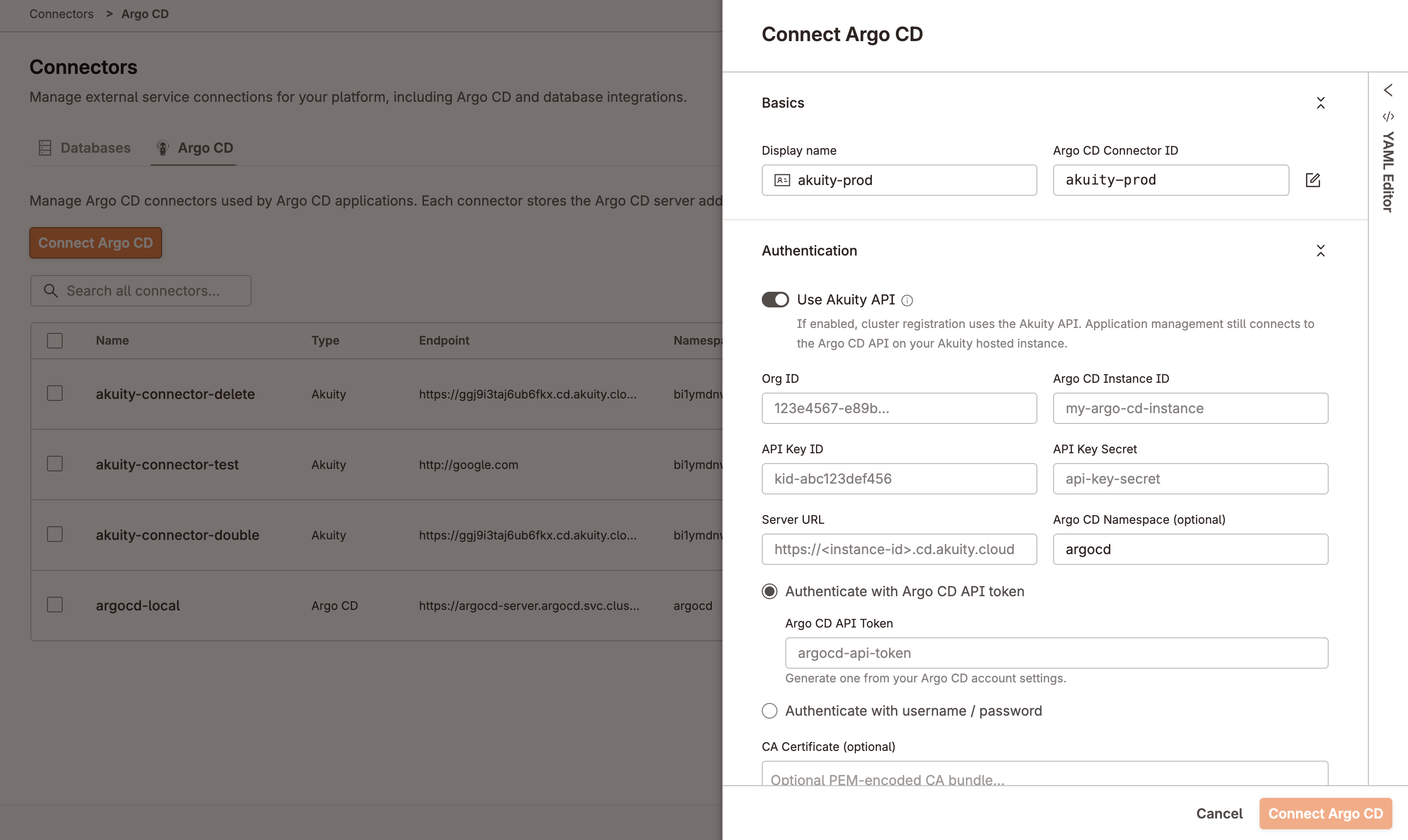Open the akuity-connector-double connector
The image size is (1408, 840).
coord(177,535)
